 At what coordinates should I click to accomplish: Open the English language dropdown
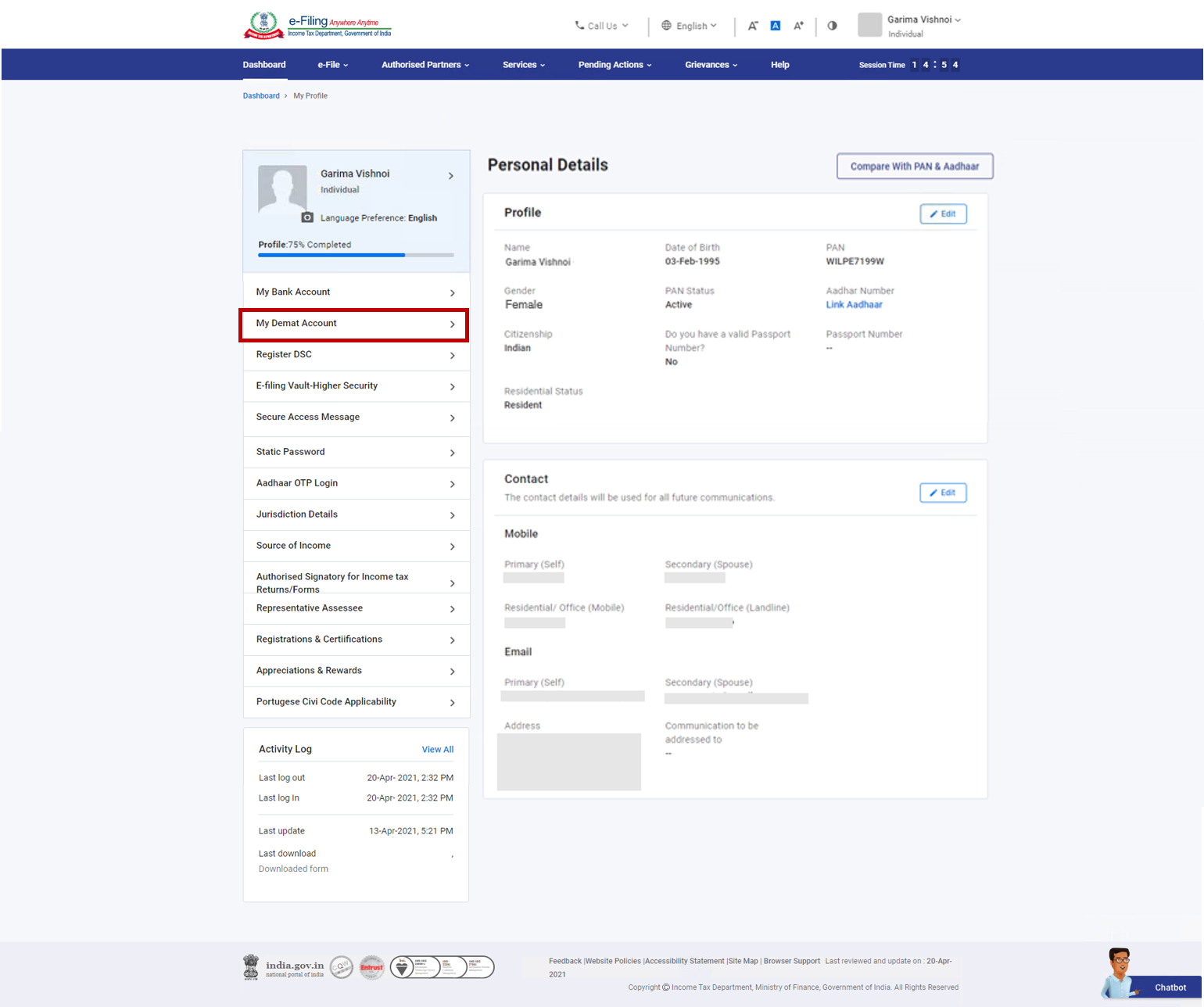click(690, 26)
